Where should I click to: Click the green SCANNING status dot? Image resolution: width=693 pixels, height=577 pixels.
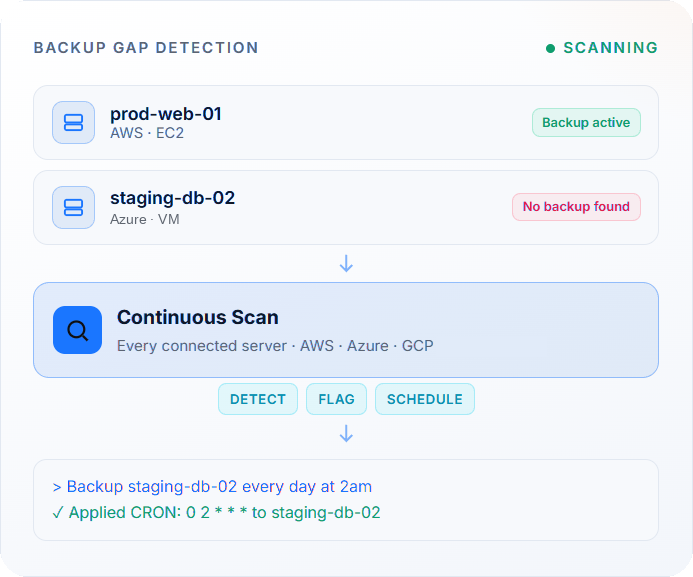550,48
